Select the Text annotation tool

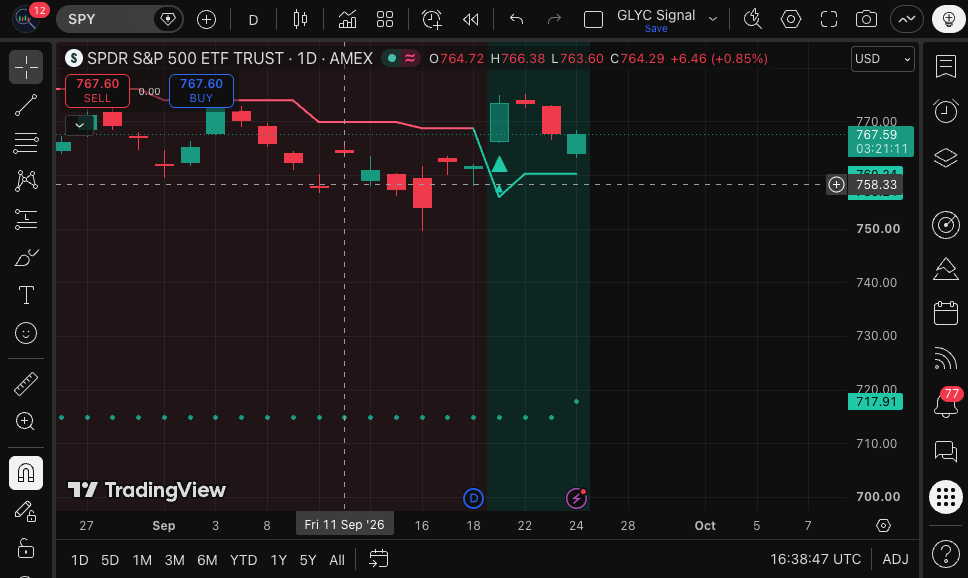(x=26, y=295)
